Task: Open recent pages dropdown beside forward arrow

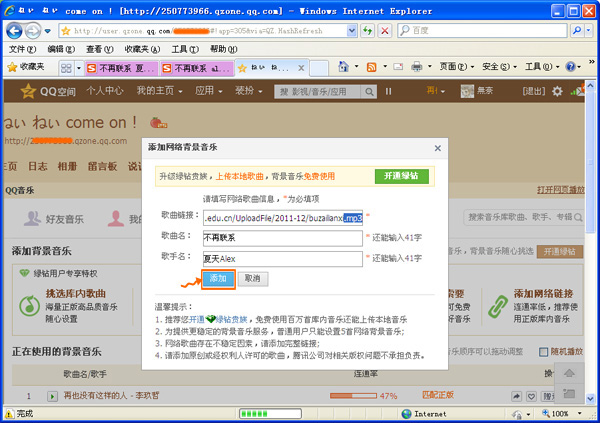Action: (x=48, y=31)
